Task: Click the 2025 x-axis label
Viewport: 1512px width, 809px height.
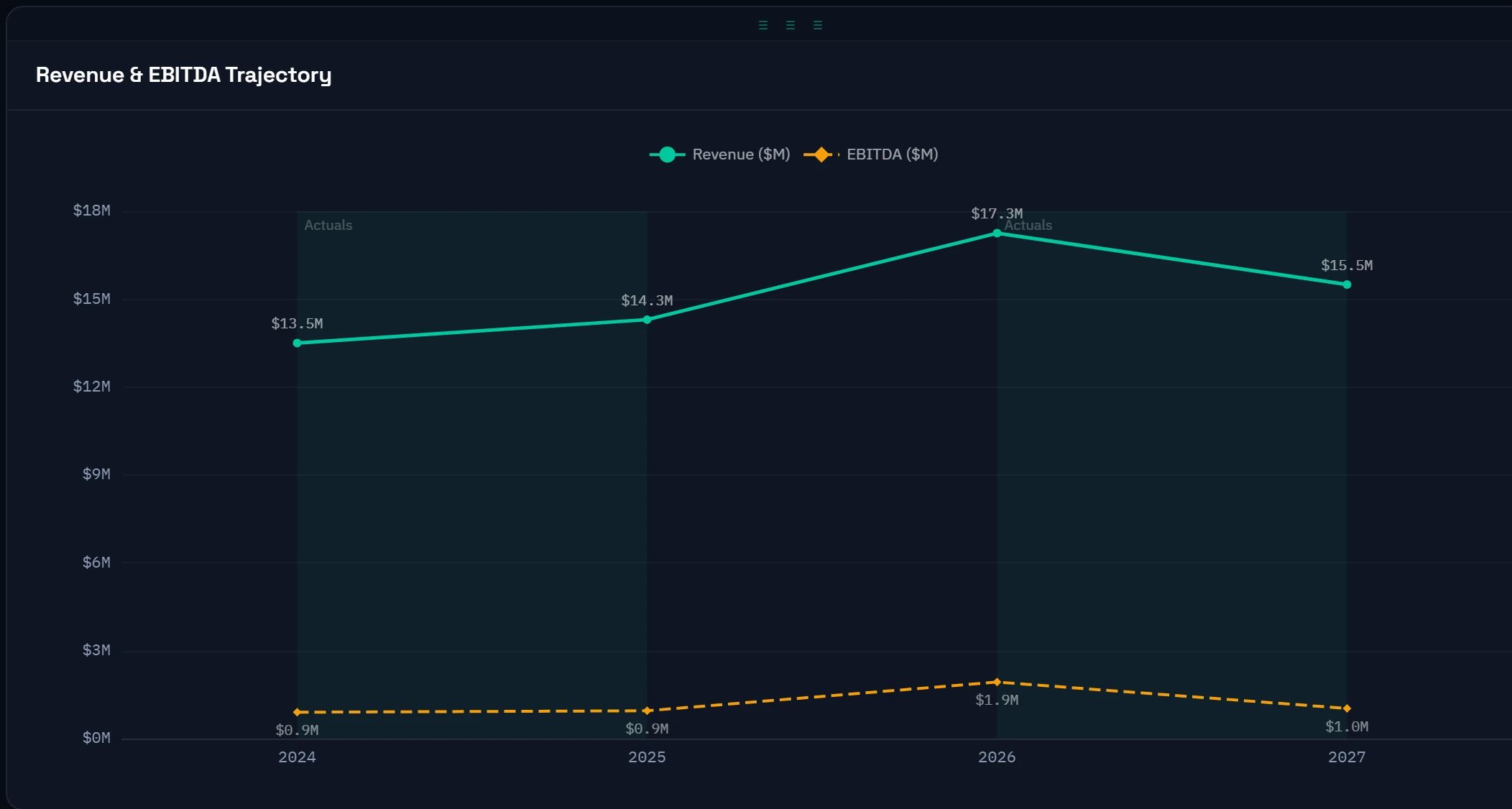Action: (x=647, y=757)
